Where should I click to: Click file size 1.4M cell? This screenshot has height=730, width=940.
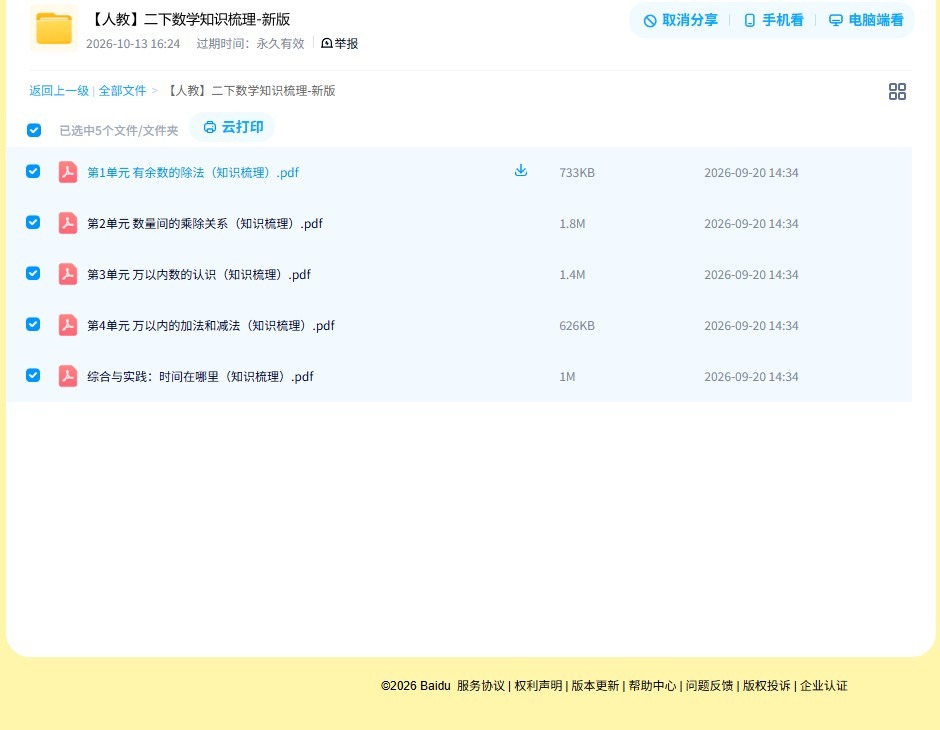pyautogui.click(x=572, y=274)
